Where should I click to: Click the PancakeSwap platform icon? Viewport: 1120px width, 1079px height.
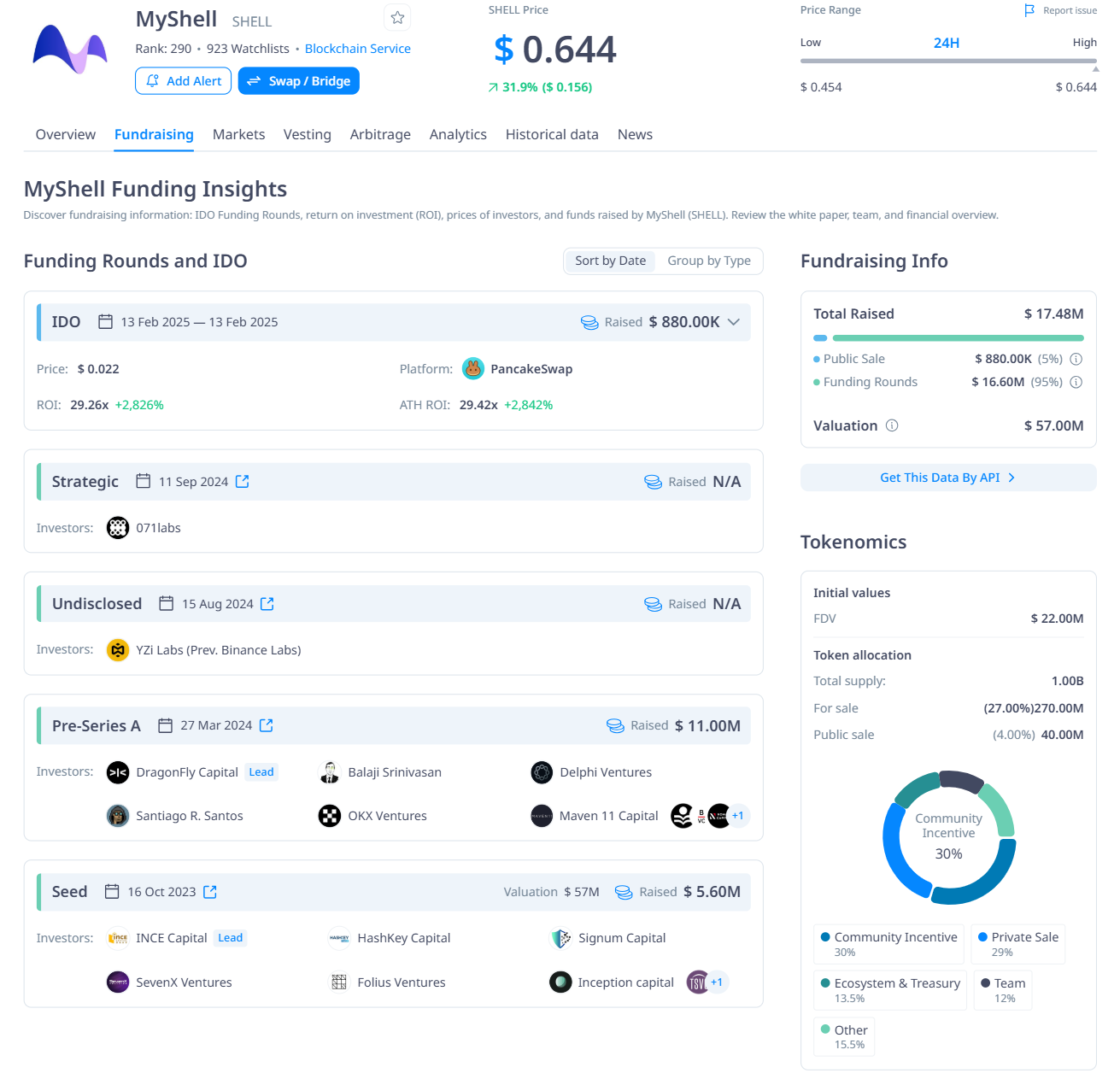click(473, 369)
